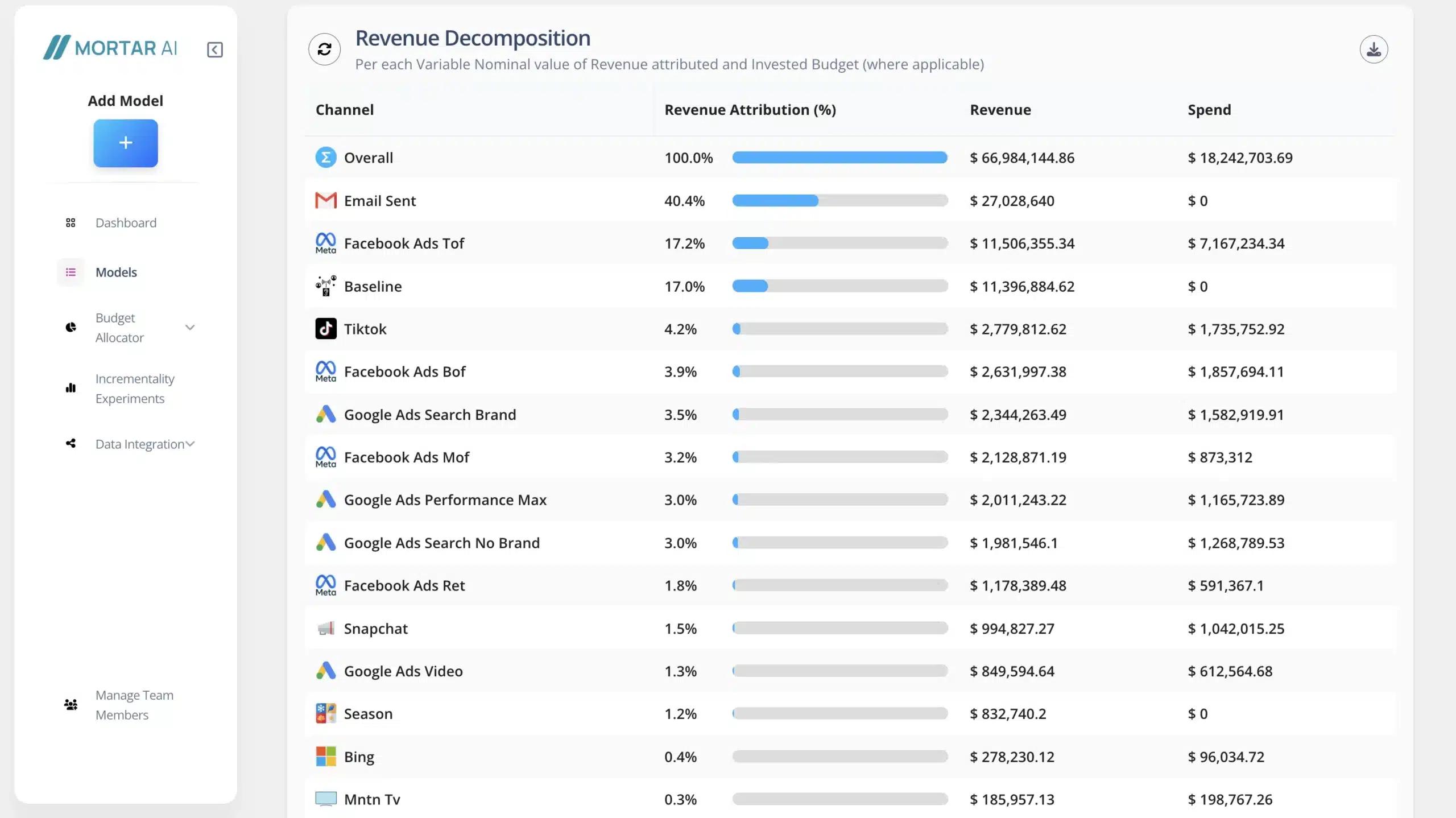Click the Bing logo icon

[325, 757]
